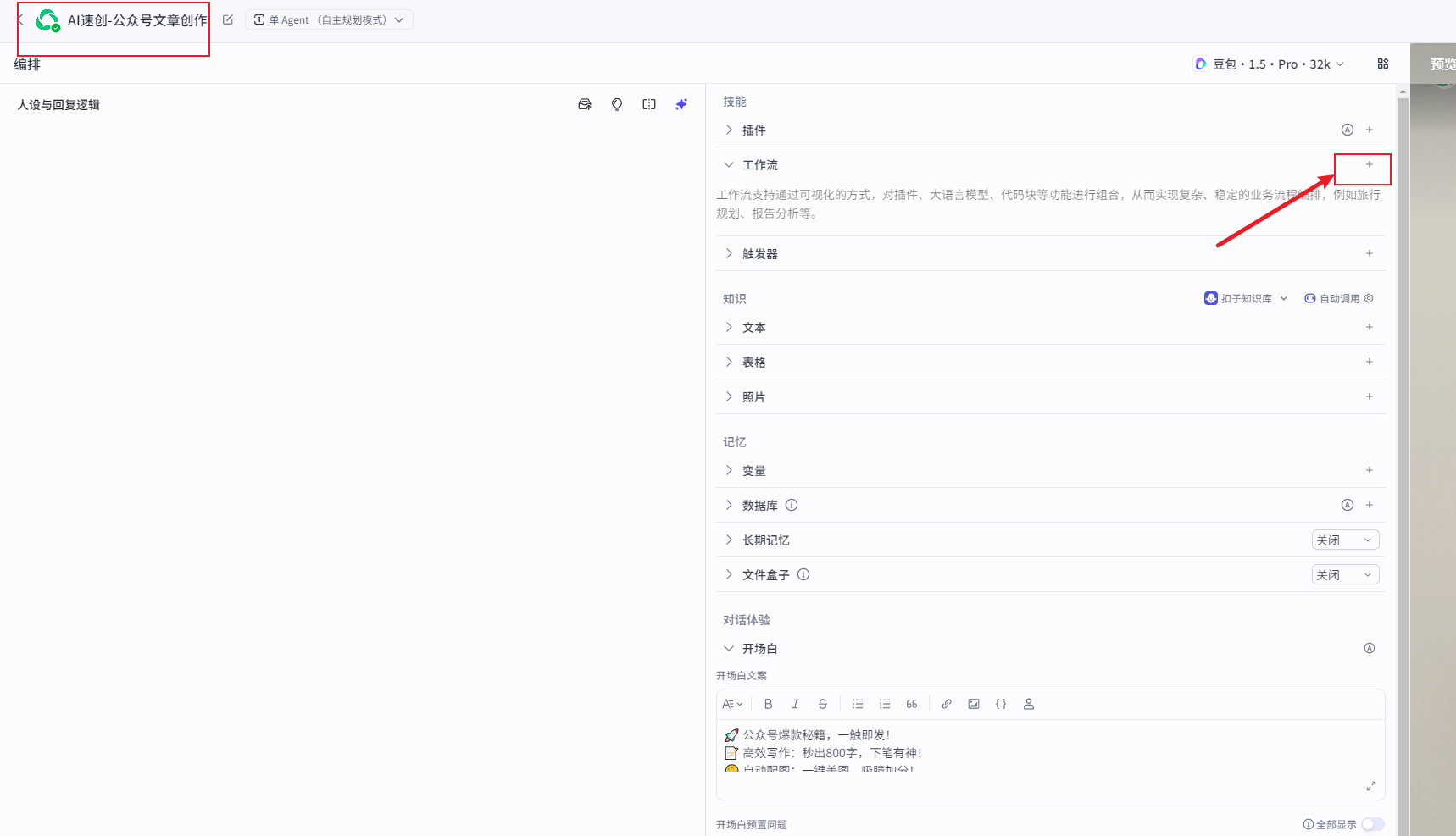Expand the 触发器 section
Image resolution: width=1456 pixels, height=836 pixels.
pyautogui.click(x=729, y=253)
